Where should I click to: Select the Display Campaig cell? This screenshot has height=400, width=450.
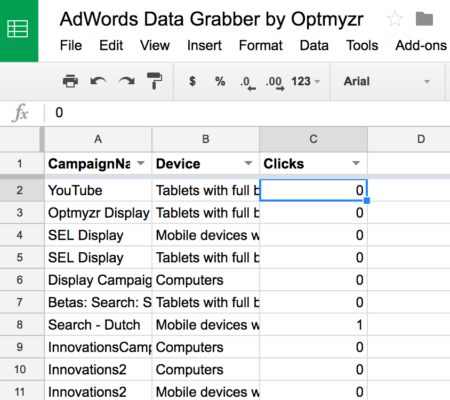pos(98,280)
